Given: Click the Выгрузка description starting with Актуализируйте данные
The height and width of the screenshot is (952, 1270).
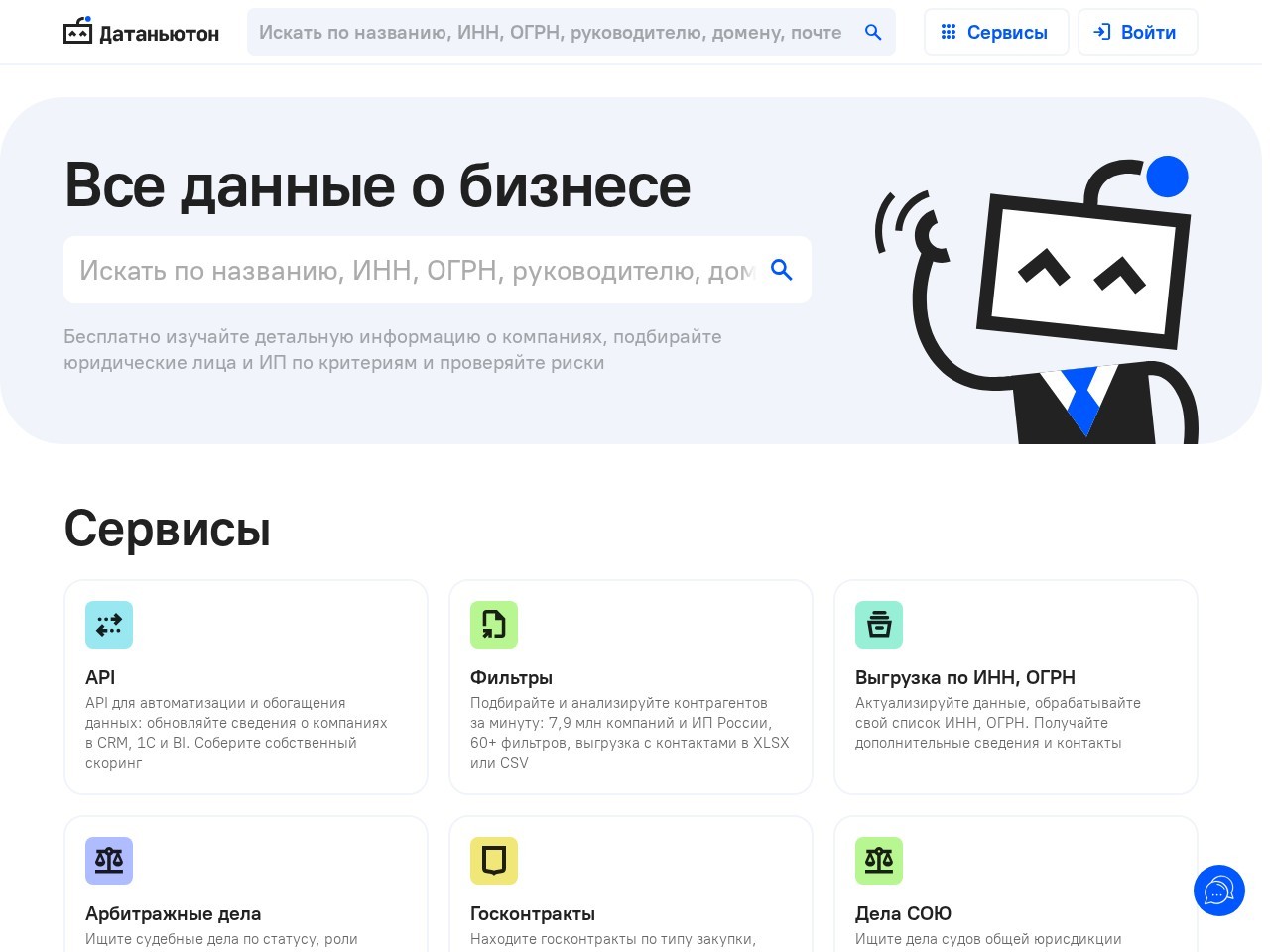Looking at the screenshot, I should (998, 723).
